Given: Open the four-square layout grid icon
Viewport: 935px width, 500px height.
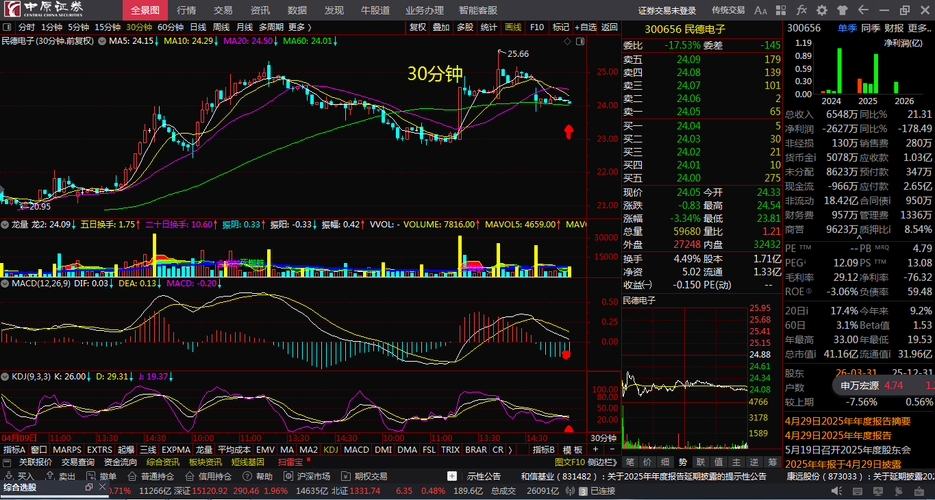Looking at the screenshot, I should pos(782,10).
